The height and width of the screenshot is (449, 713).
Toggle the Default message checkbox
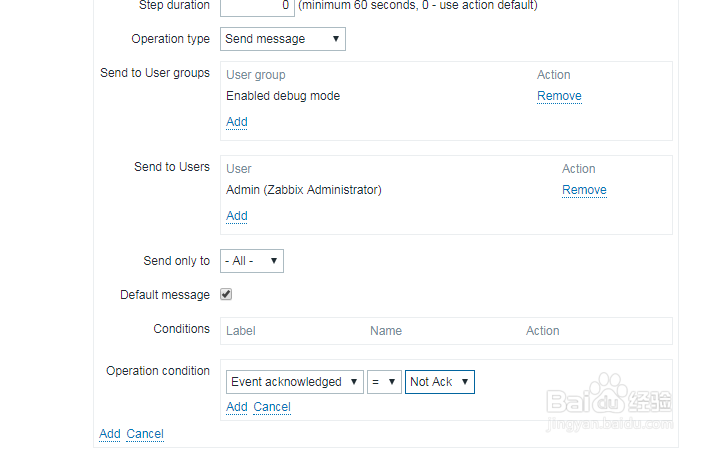[226, 295]
